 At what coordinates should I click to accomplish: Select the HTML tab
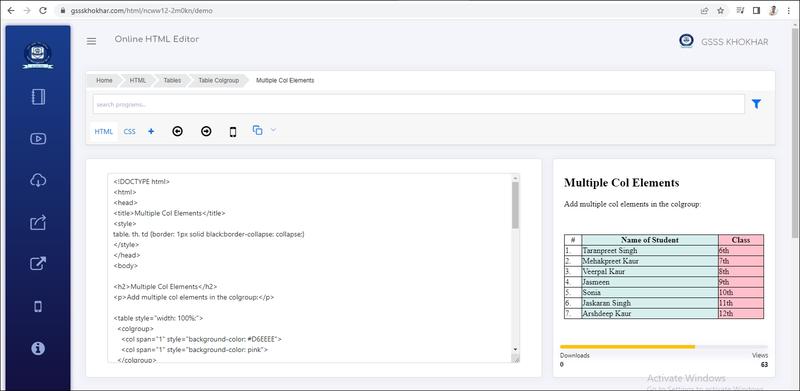104,132
